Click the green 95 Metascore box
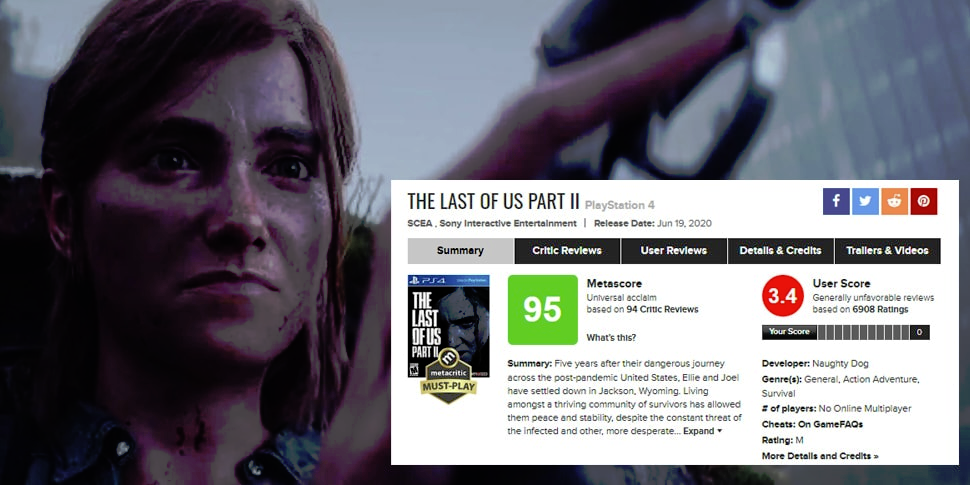 tap(543, 310)
